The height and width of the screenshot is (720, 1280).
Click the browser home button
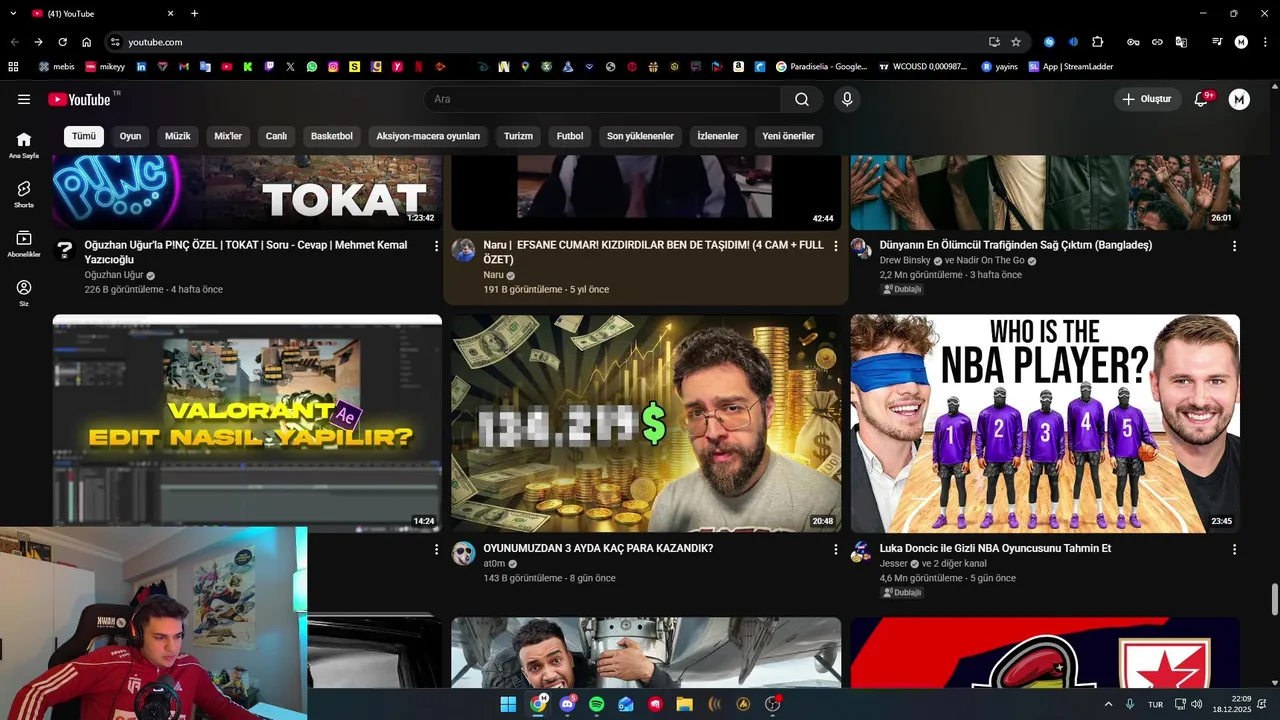[87, 42]
